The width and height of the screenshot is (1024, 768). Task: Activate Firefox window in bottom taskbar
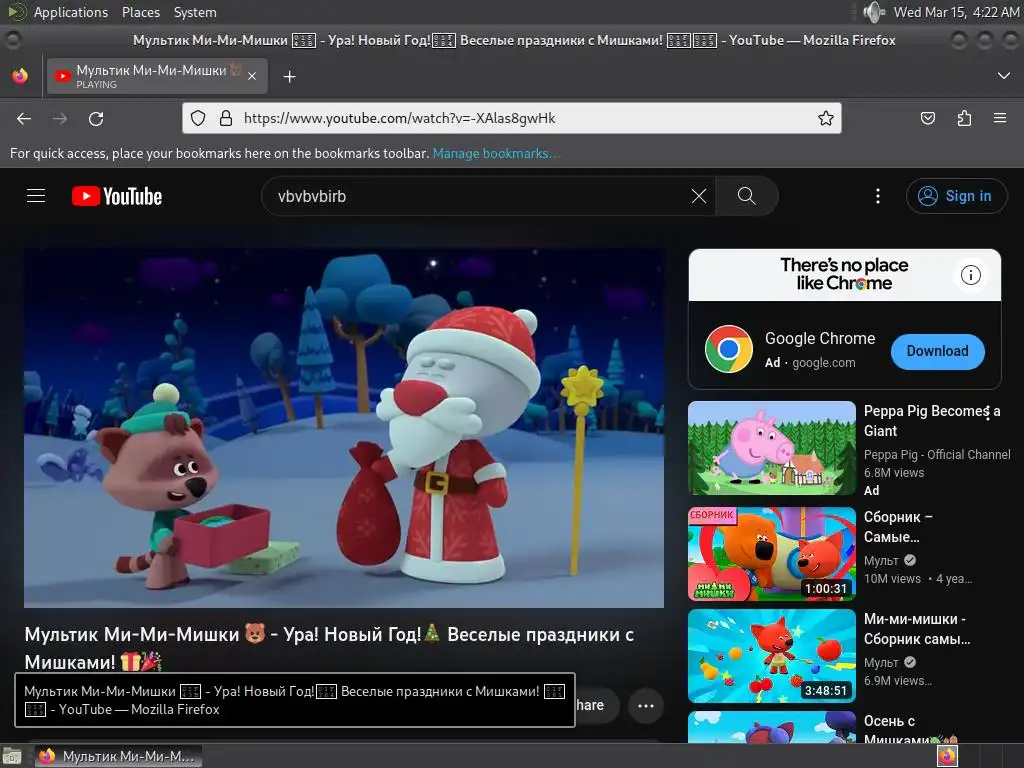coord(118,756)
